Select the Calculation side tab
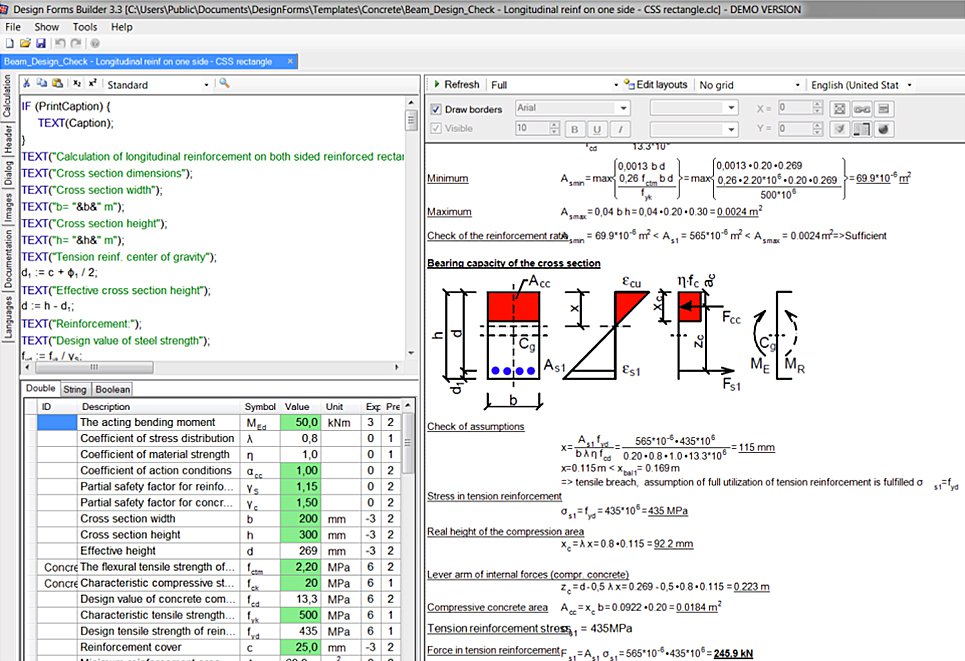This screenshot has width=965, height=661. point(7,96)
